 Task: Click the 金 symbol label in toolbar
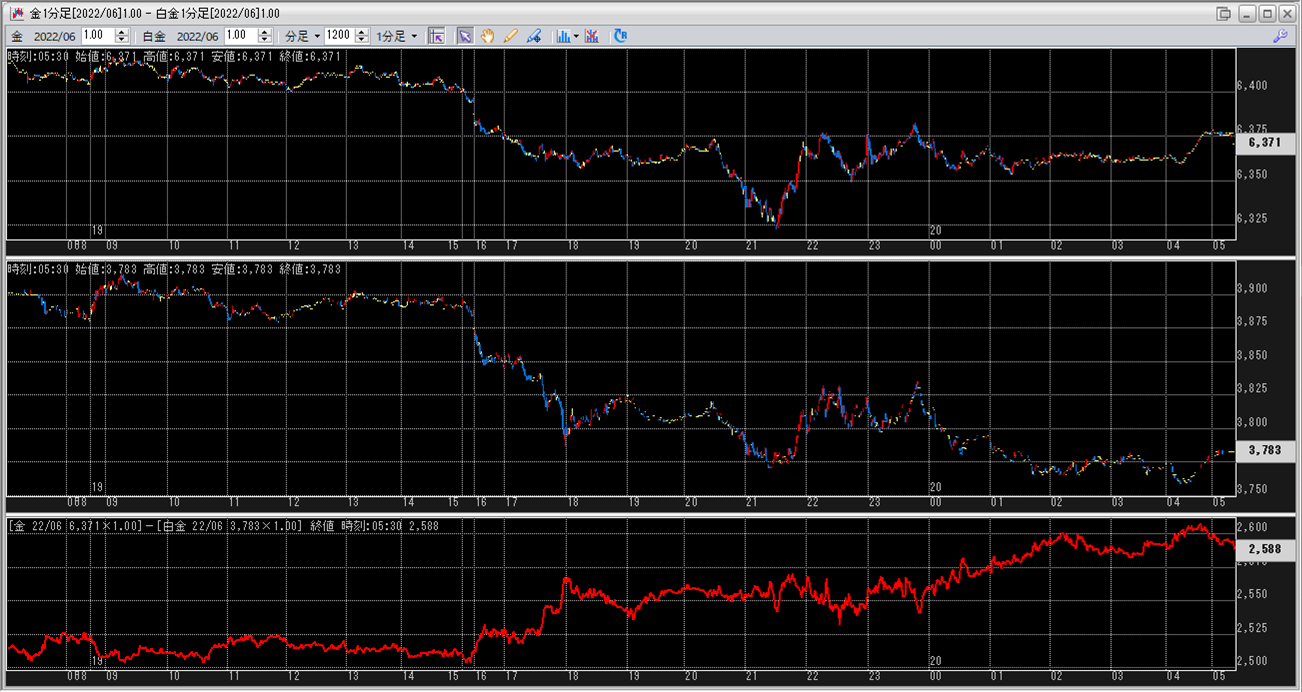click(17, 36)
